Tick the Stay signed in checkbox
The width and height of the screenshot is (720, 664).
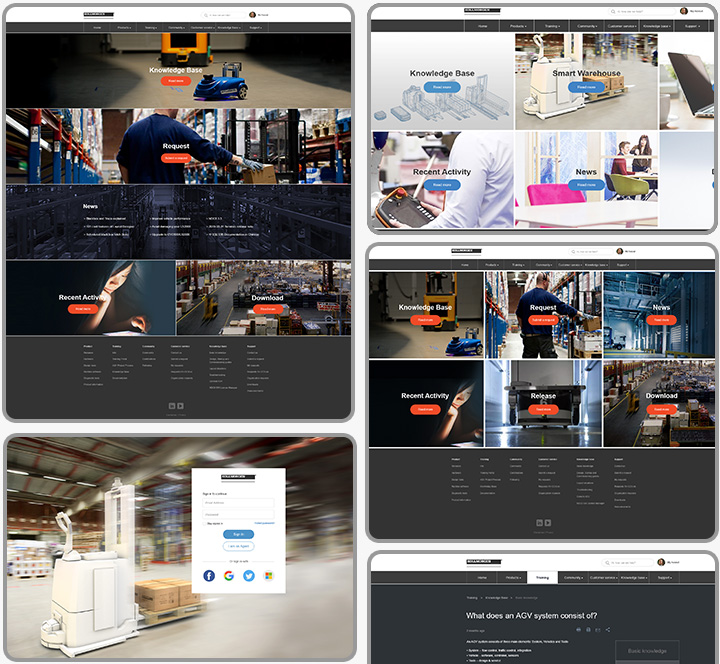(205, 523)
